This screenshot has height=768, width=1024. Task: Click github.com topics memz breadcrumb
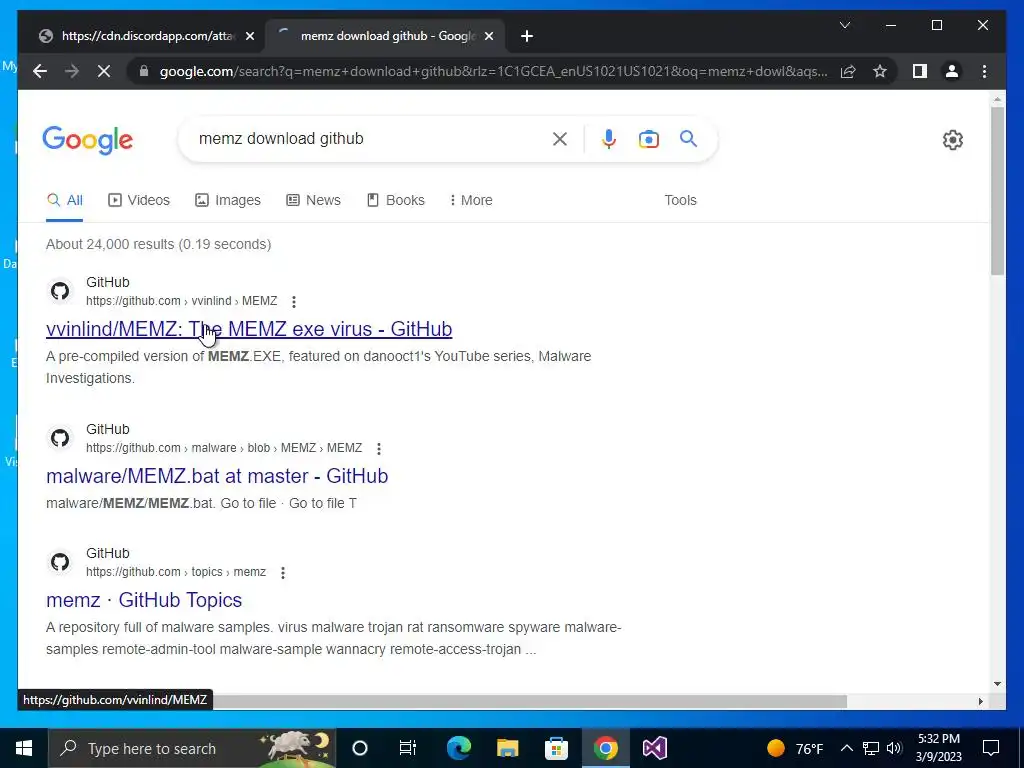(x=176, y=572)
